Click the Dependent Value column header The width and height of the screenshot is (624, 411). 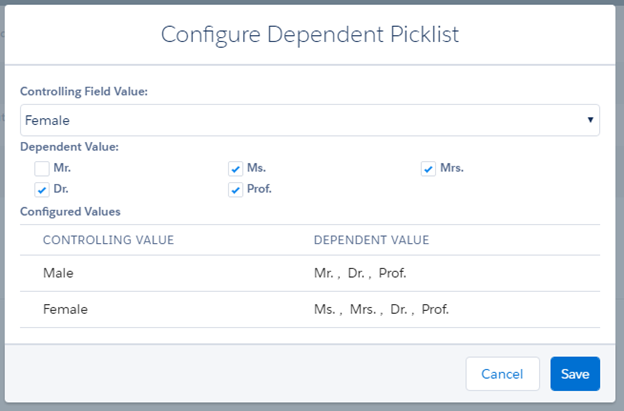pos(371,240)
